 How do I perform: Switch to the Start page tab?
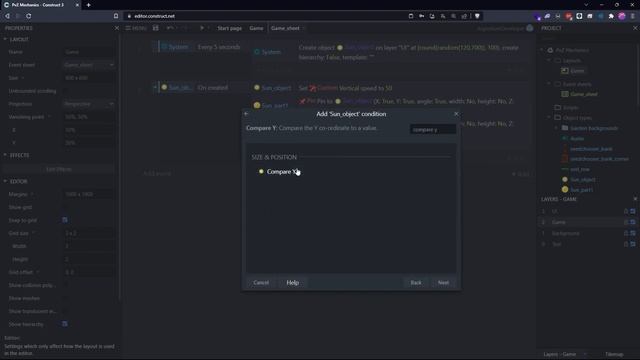point(229,28)
